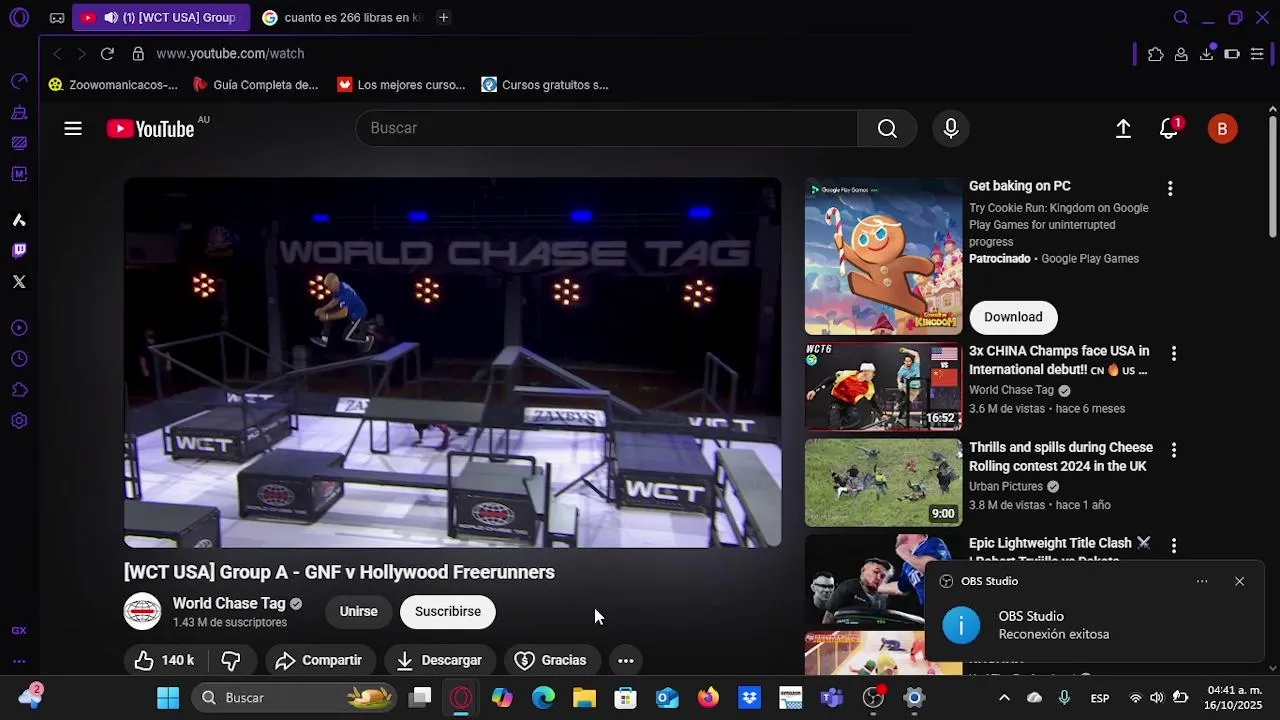Focus the YouTube Buscar search field

click(606, 128)
